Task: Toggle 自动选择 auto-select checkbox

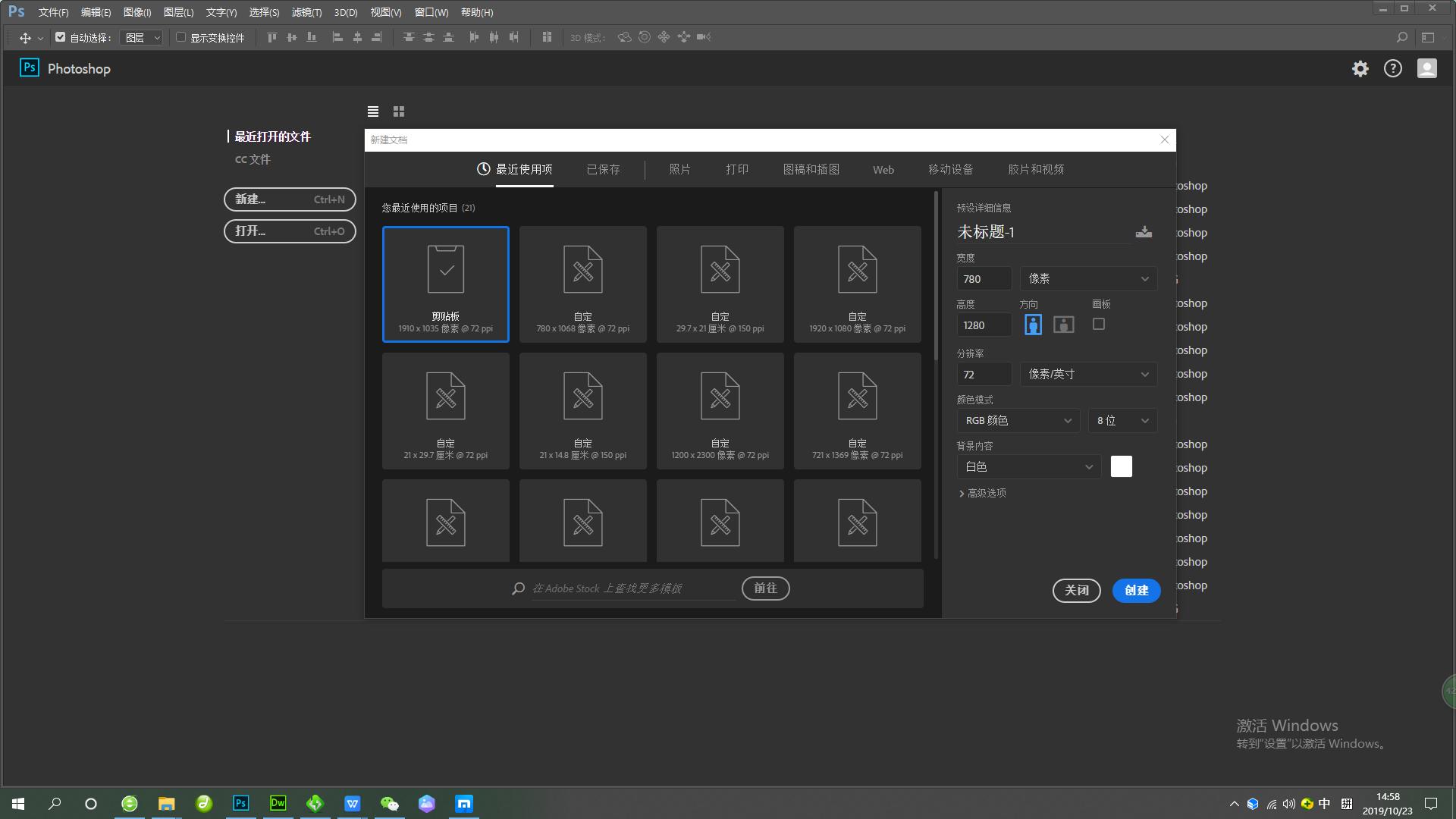Action: click(x=61, y=37)
